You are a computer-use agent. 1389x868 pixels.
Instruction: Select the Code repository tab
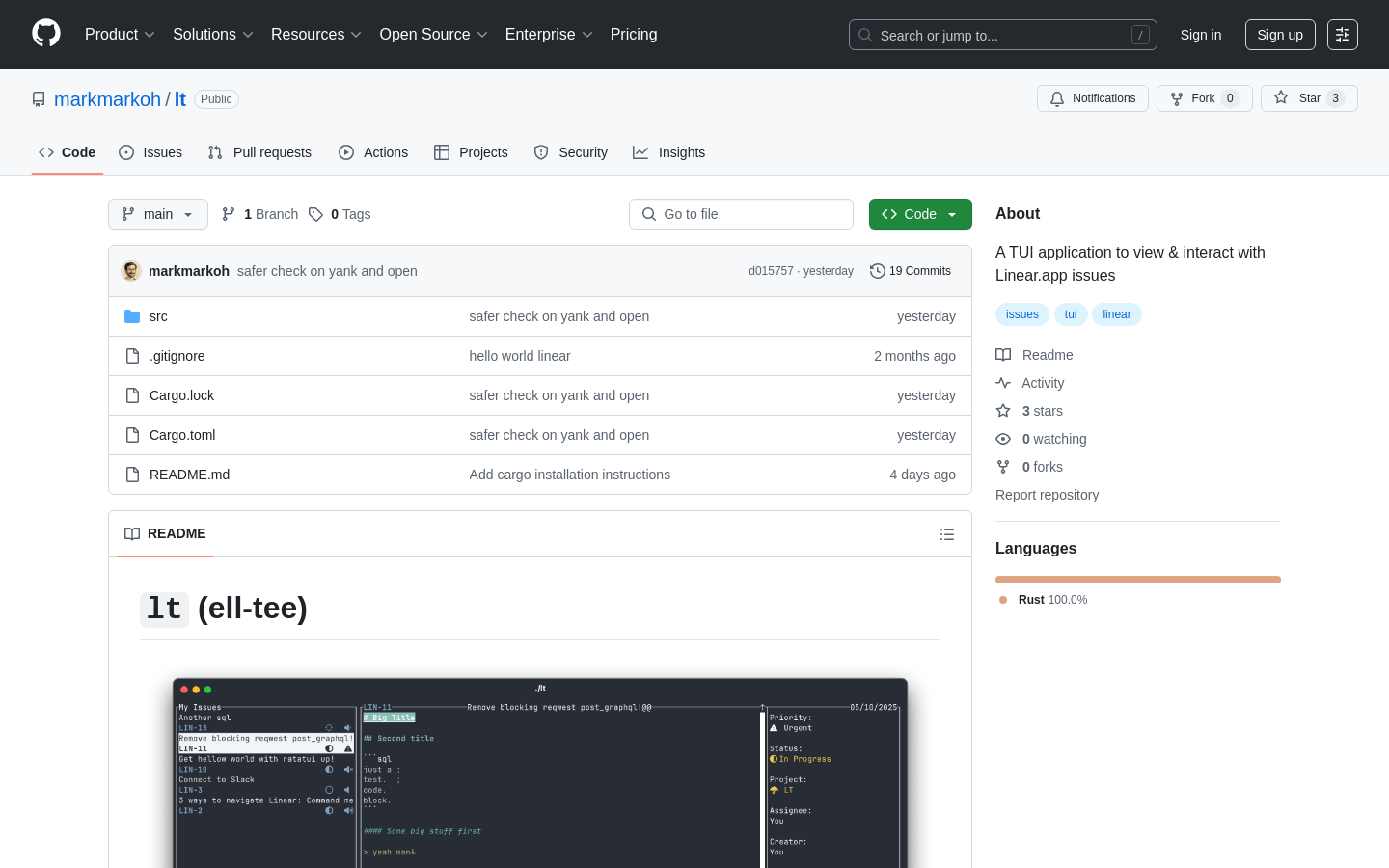coord(68,152)
